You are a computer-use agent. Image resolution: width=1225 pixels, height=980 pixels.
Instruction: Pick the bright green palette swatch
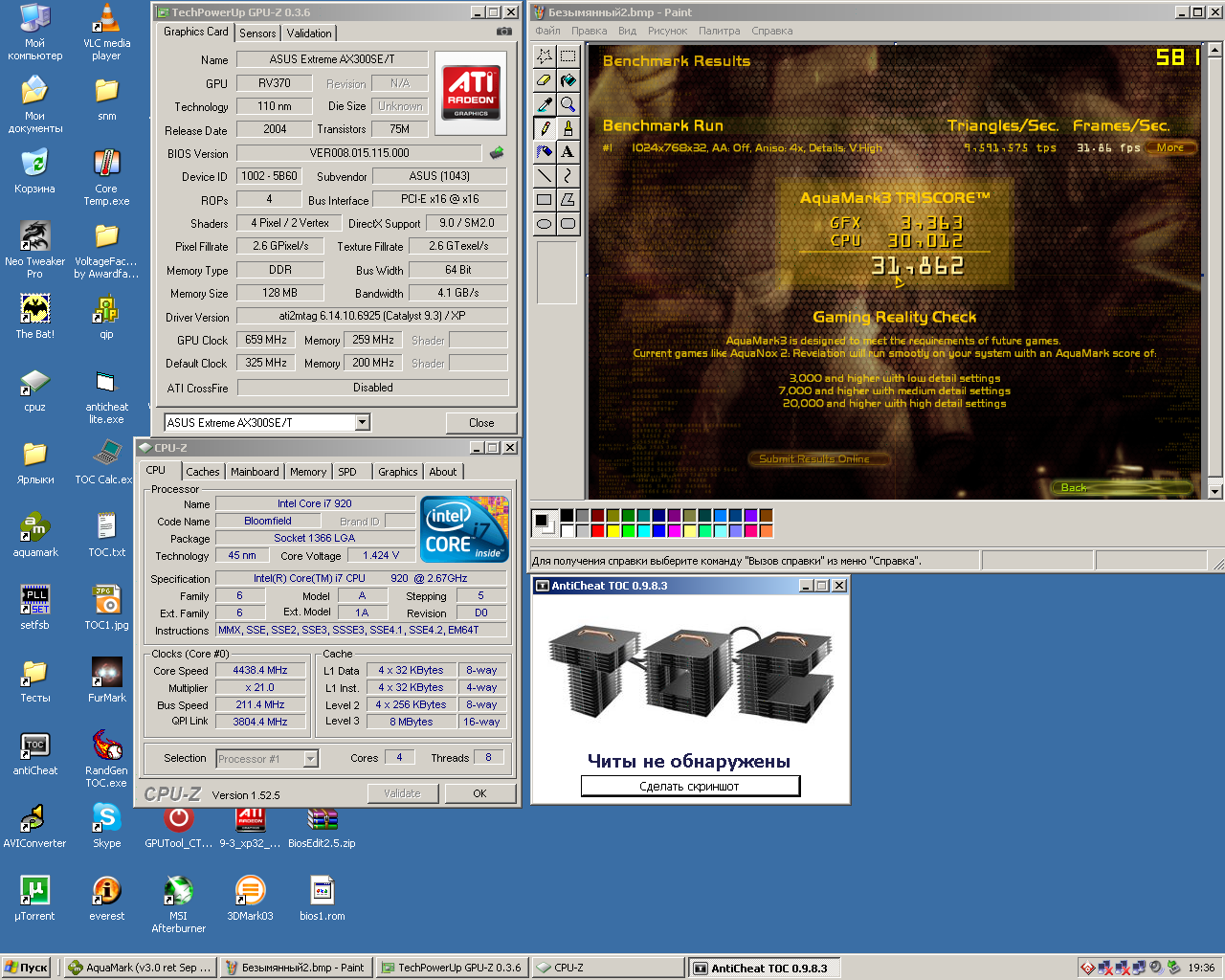tap(628, 531)
